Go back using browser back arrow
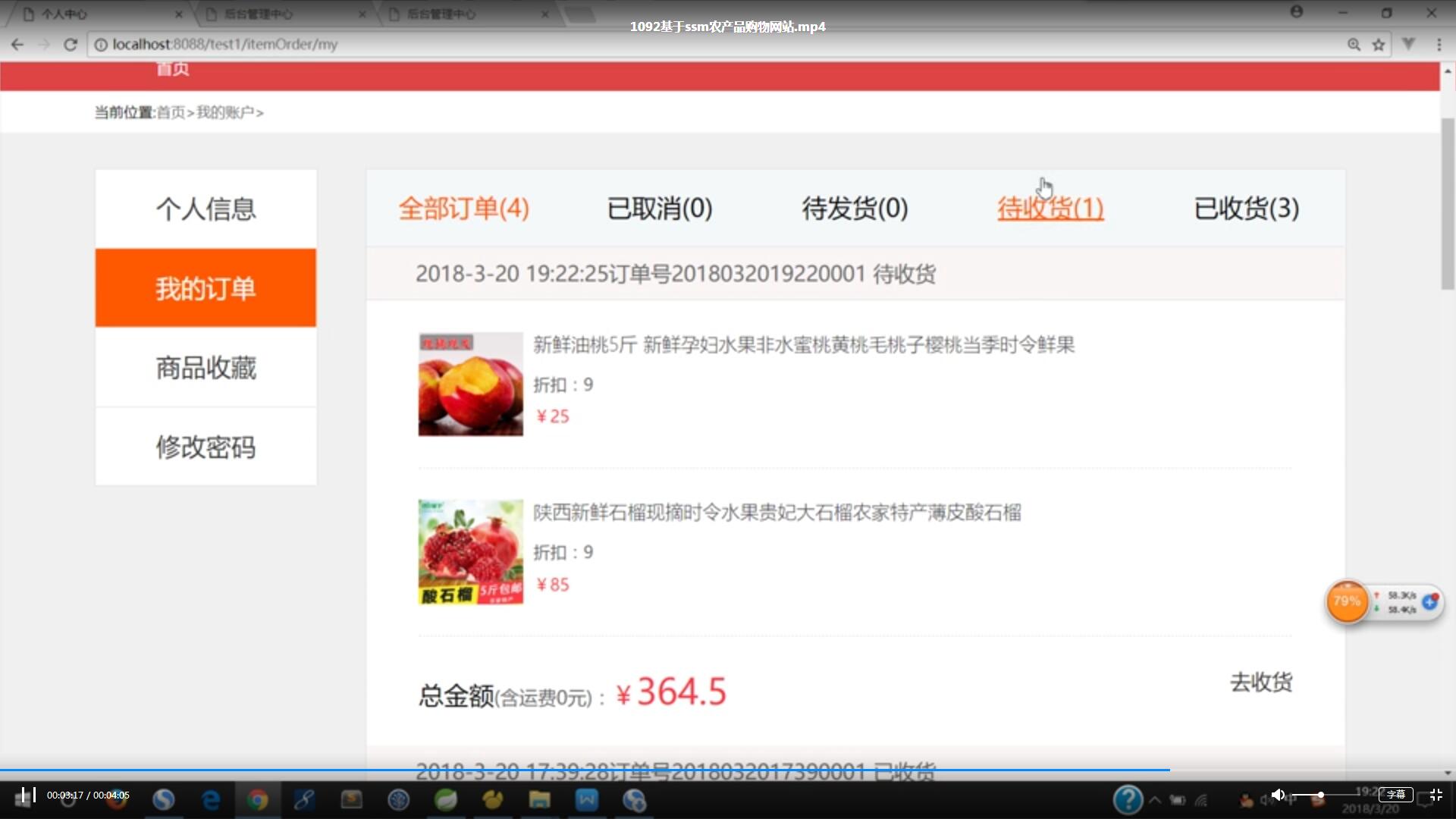This screenshot has width=1456, height=819. coord(17,45)
